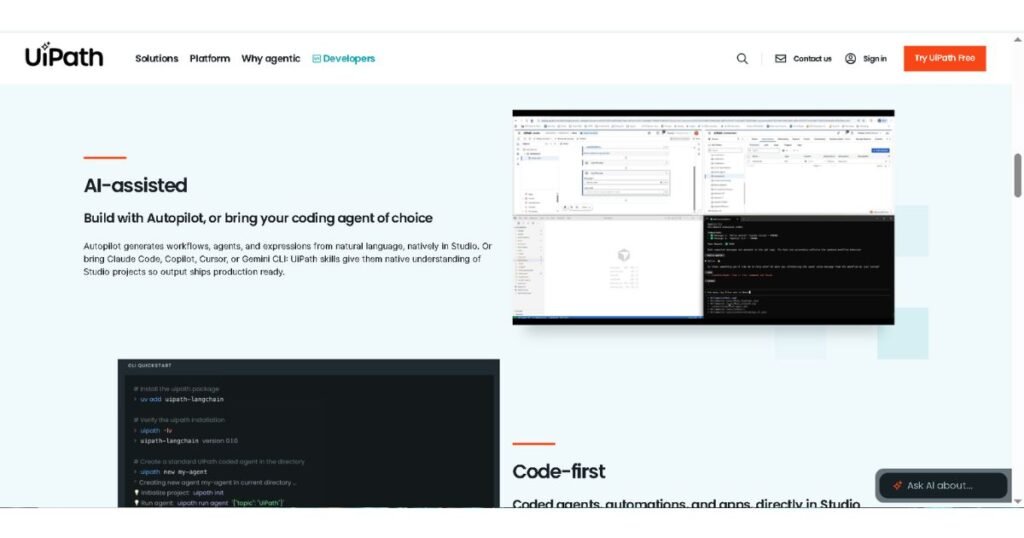This screenshot has width=1024, height=538.
Task: Click the Sign in link
Action: [x=874, y=58]
